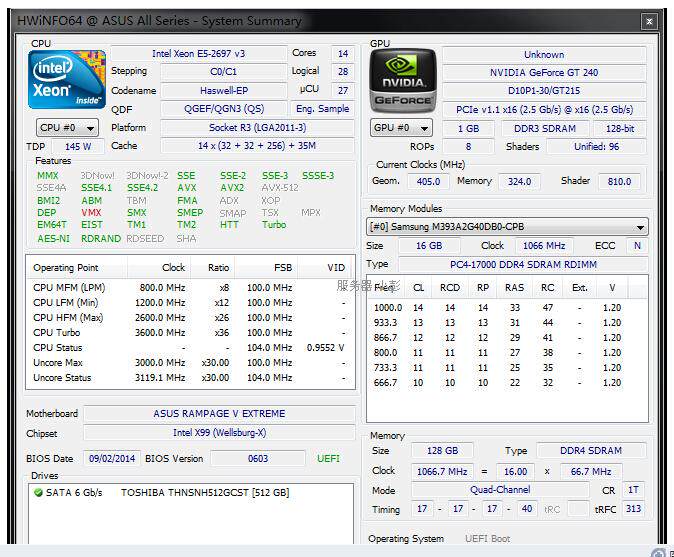Click the Quad-Channel mode field

pyautogui.click(x=500, y=490)
